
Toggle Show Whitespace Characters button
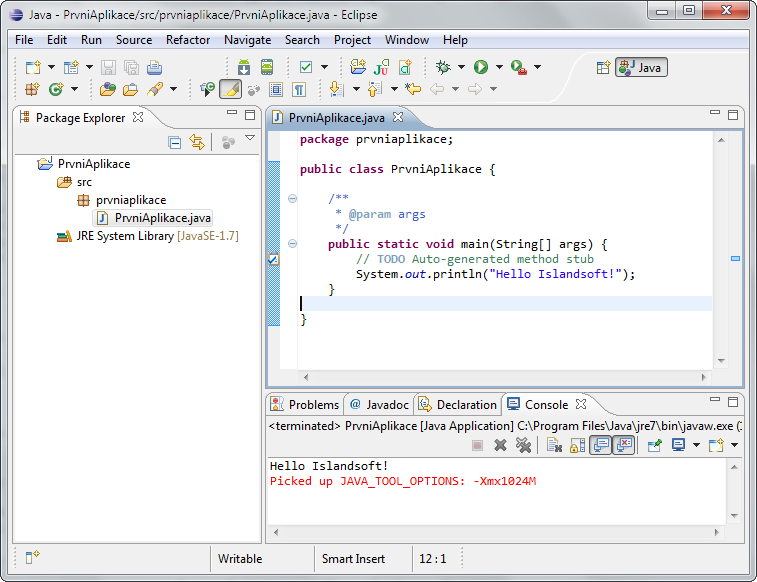tap(299, 89)
